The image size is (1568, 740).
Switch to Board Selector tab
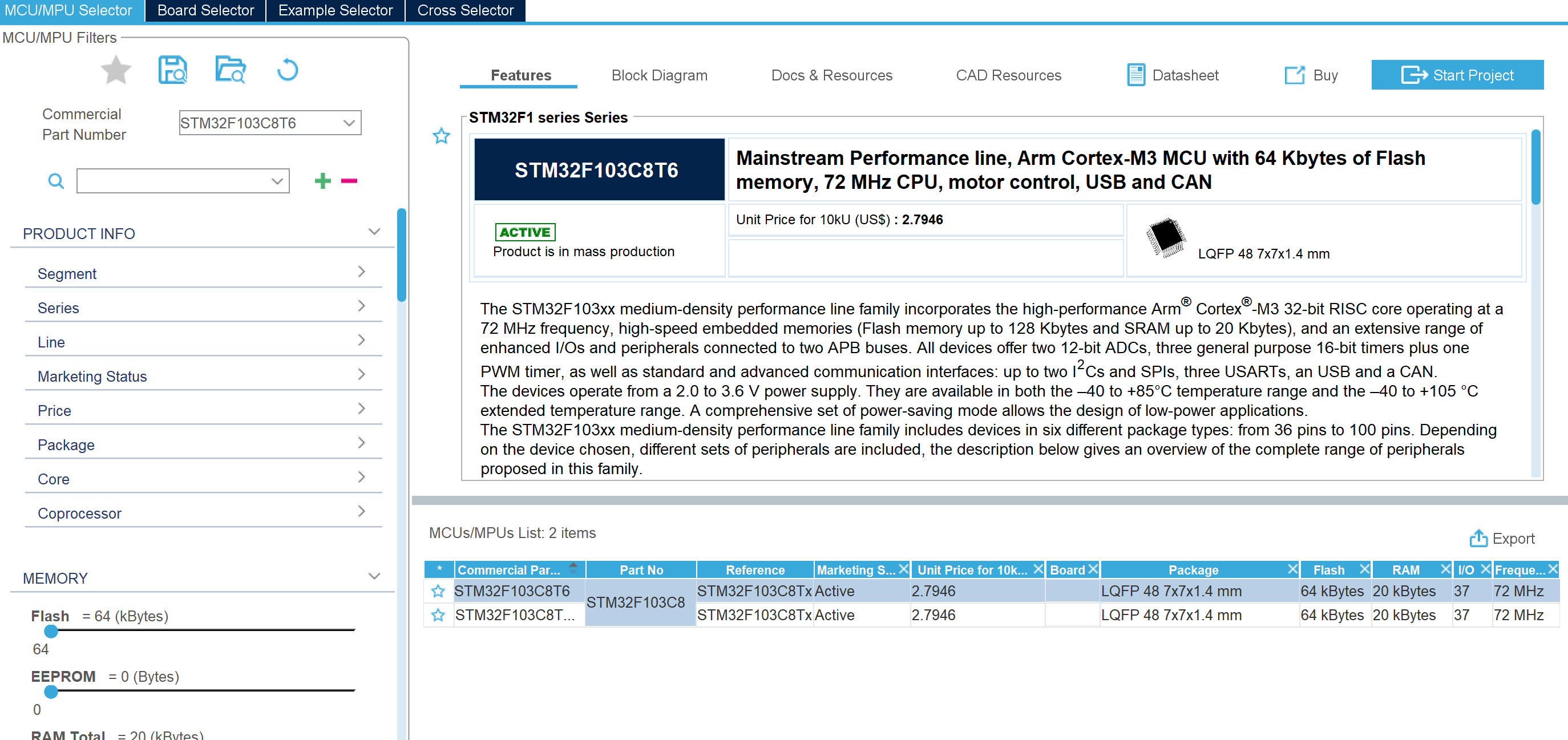205,10
